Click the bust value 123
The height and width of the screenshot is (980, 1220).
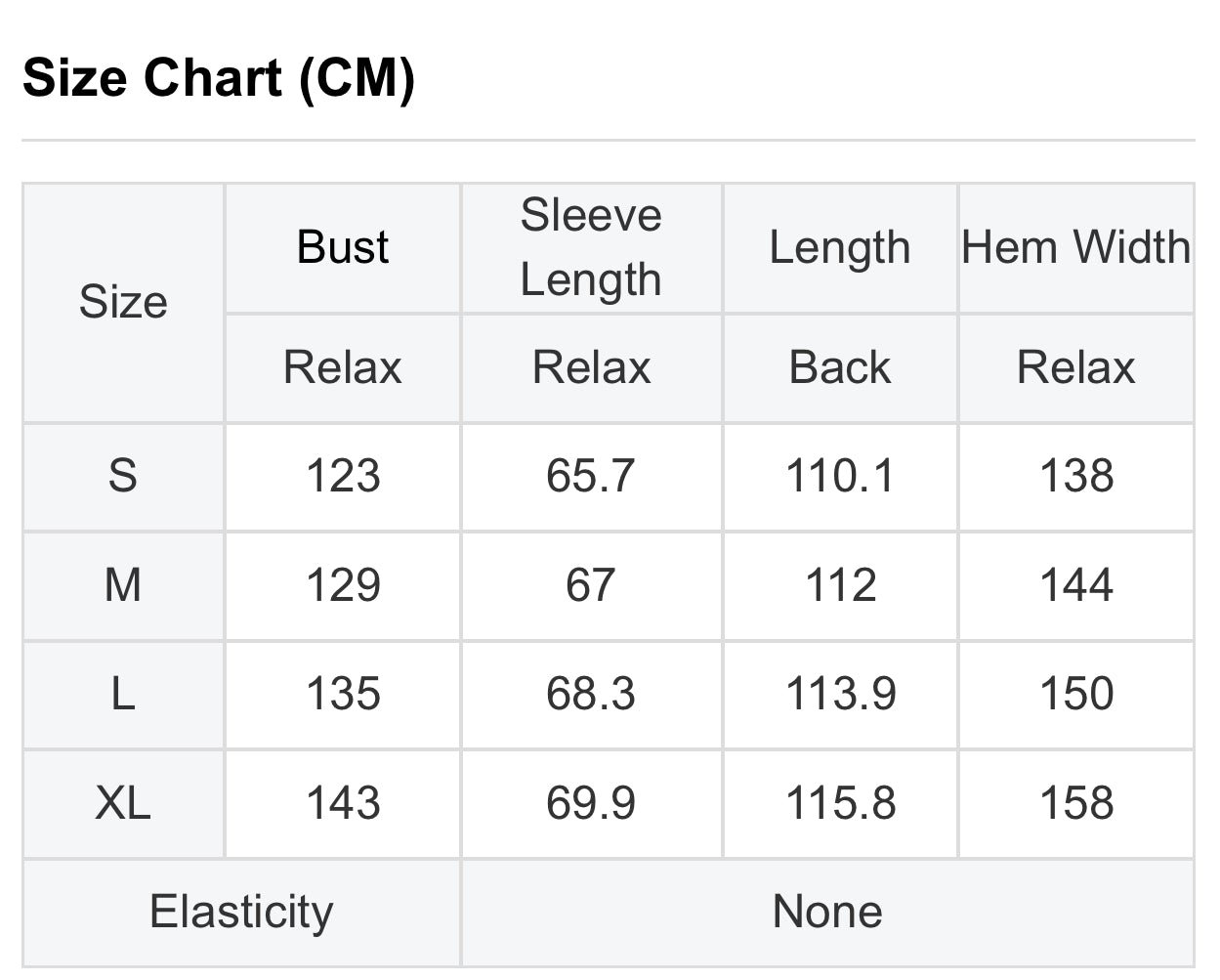343,476
